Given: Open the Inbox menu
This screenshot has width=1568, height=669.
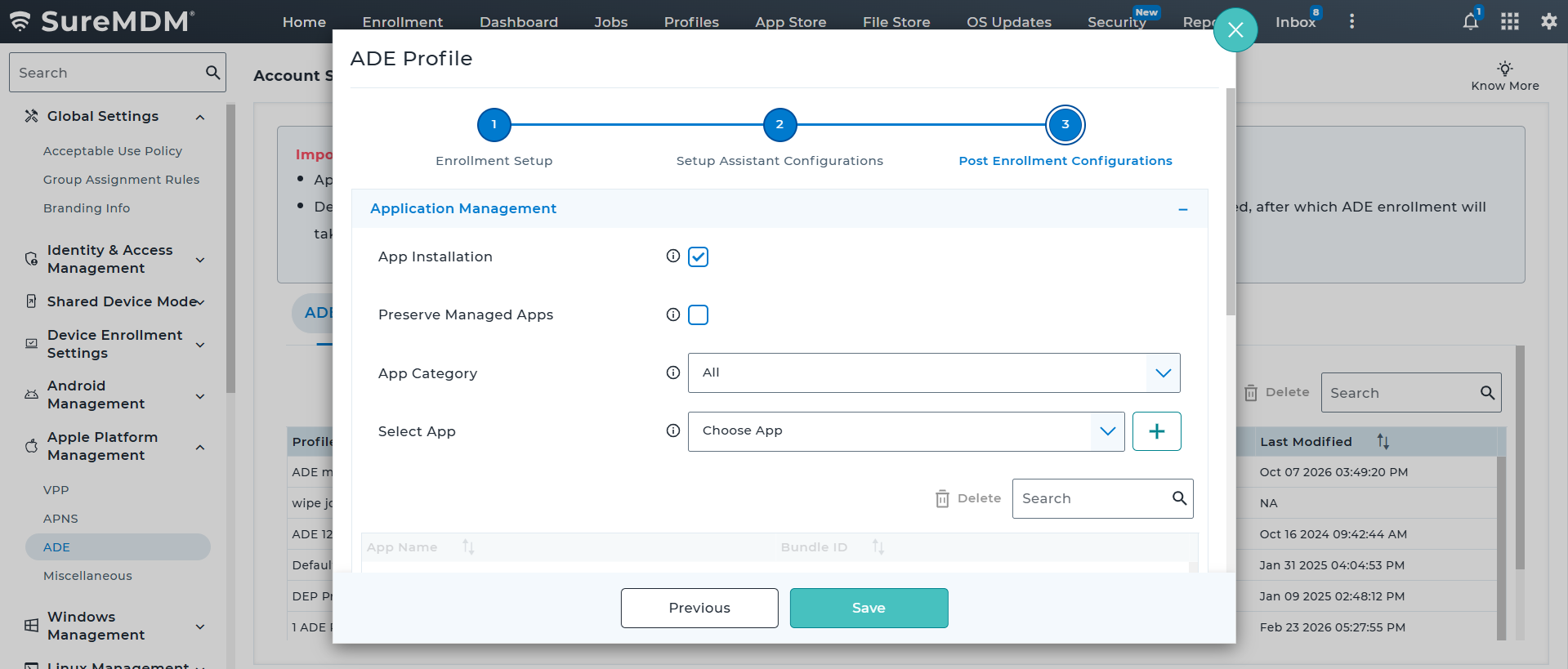Looking at the screenshot, I should click(1296, 22).
